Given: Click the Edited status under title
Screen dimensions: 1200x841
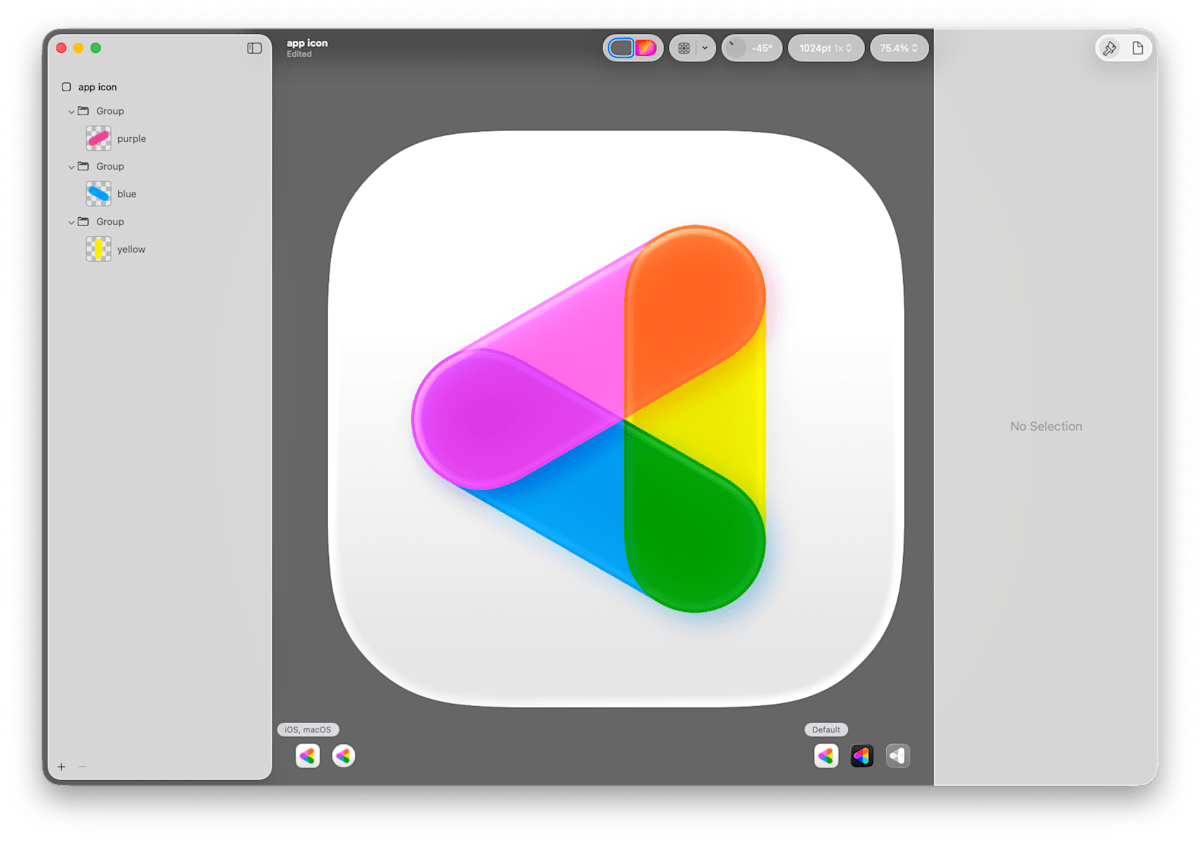Looking at the screenshot, I should 299,54.
